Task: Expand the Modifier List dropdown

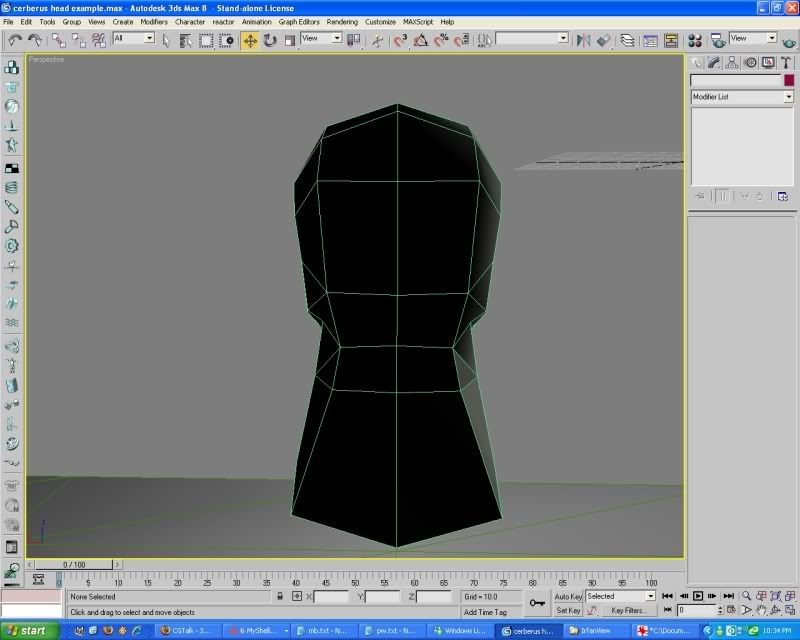Action: [x=787, y=97]
